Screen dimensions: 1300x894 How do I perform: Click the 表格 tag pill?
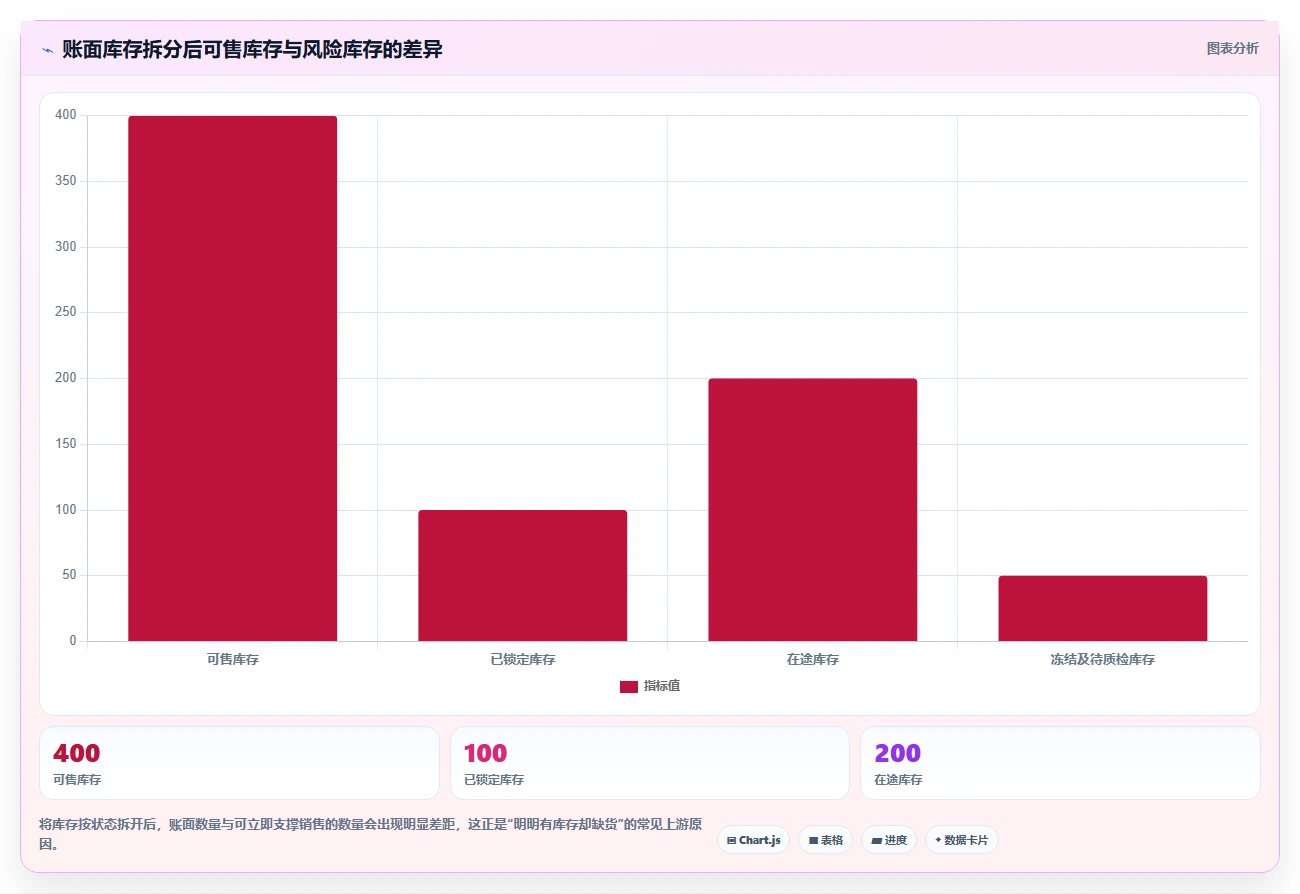coord(825,840)
